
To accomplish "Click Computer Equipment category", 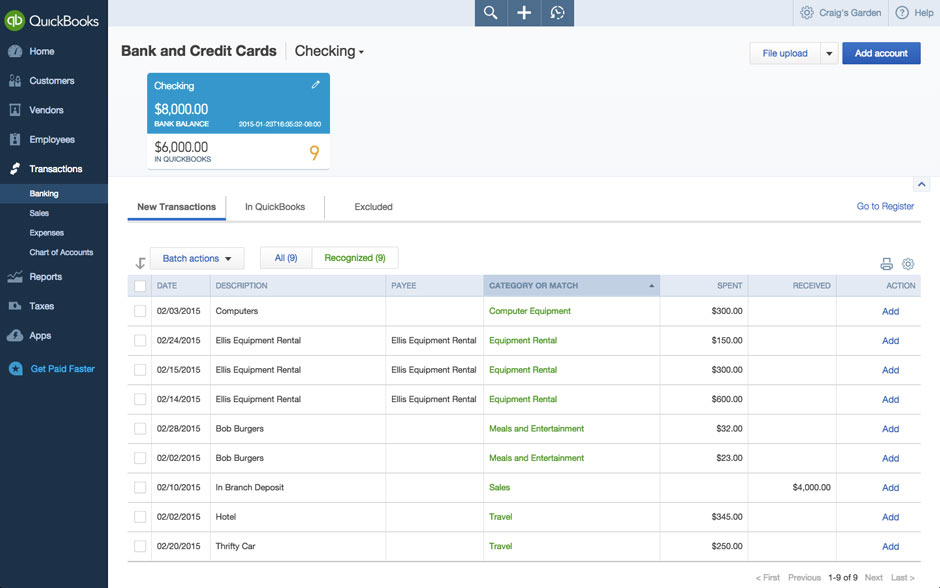I will 529,311.
